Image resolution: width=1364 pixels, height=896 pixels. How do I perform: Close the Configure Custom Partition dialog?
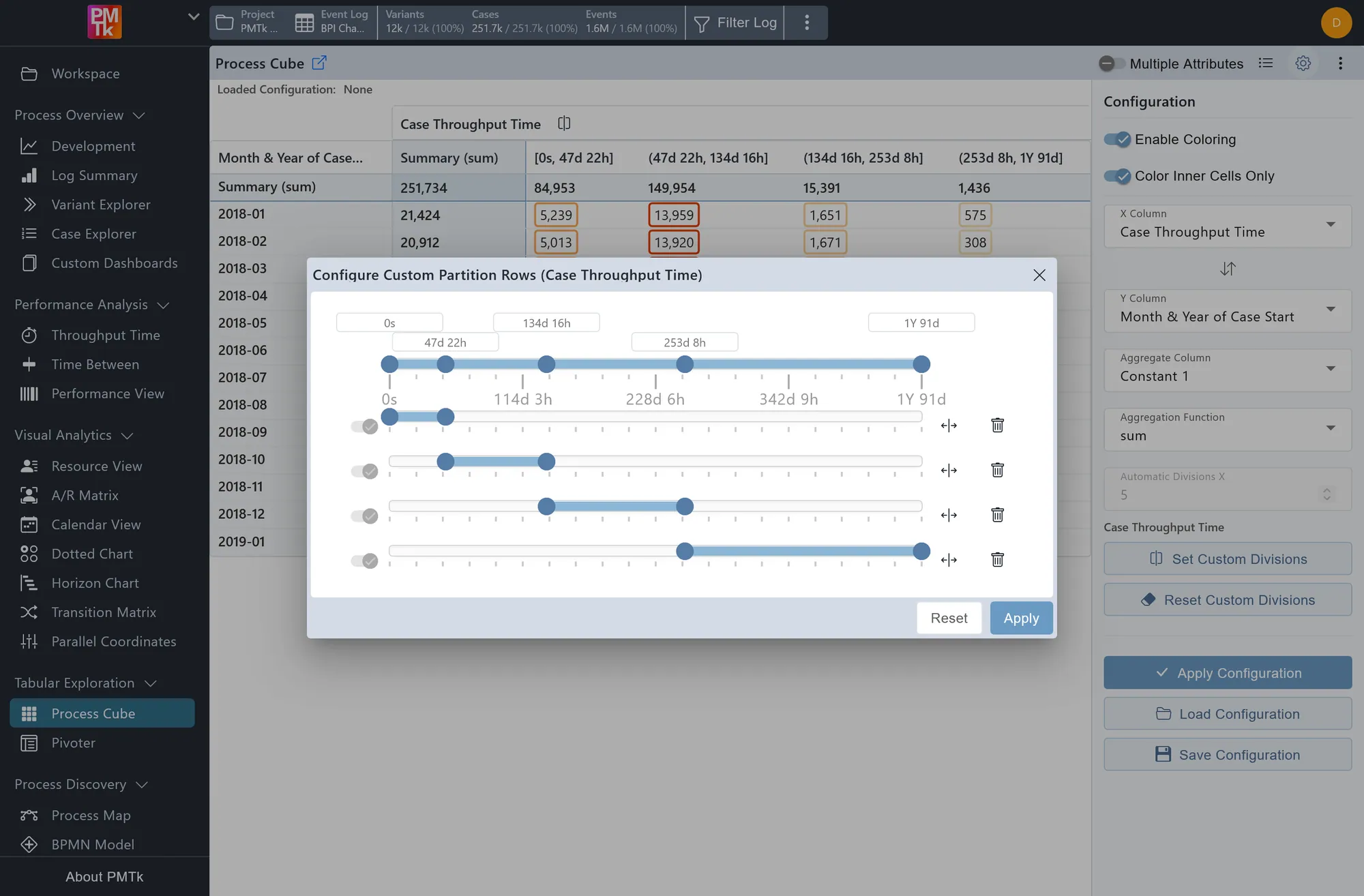[1039, 275]
